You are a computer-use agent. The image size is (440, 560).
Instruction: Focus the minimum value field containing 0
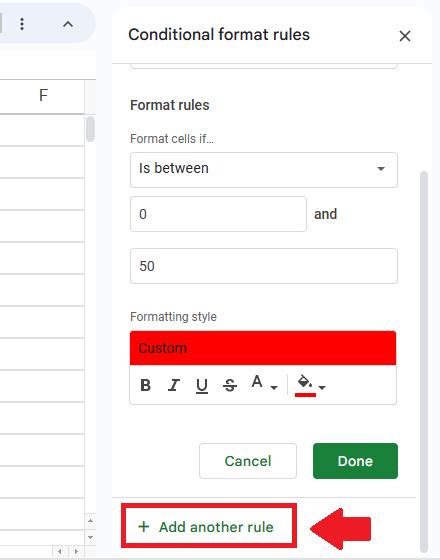click(x=218, y=214)
